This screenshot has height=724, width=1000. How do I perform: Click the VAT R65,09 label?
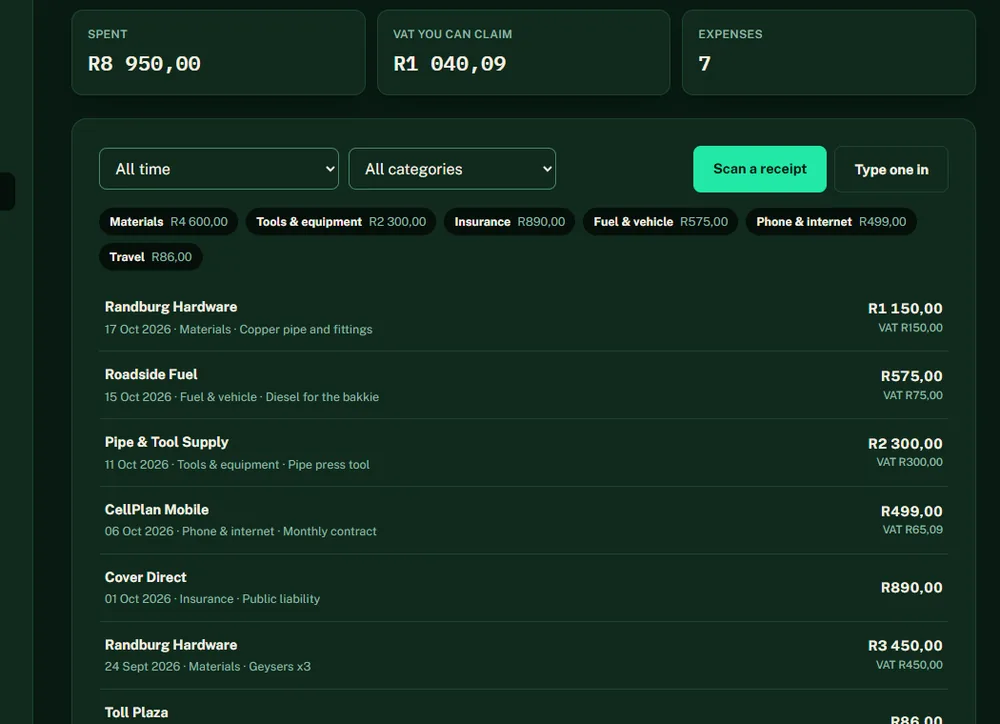click(x=913, y=529)
